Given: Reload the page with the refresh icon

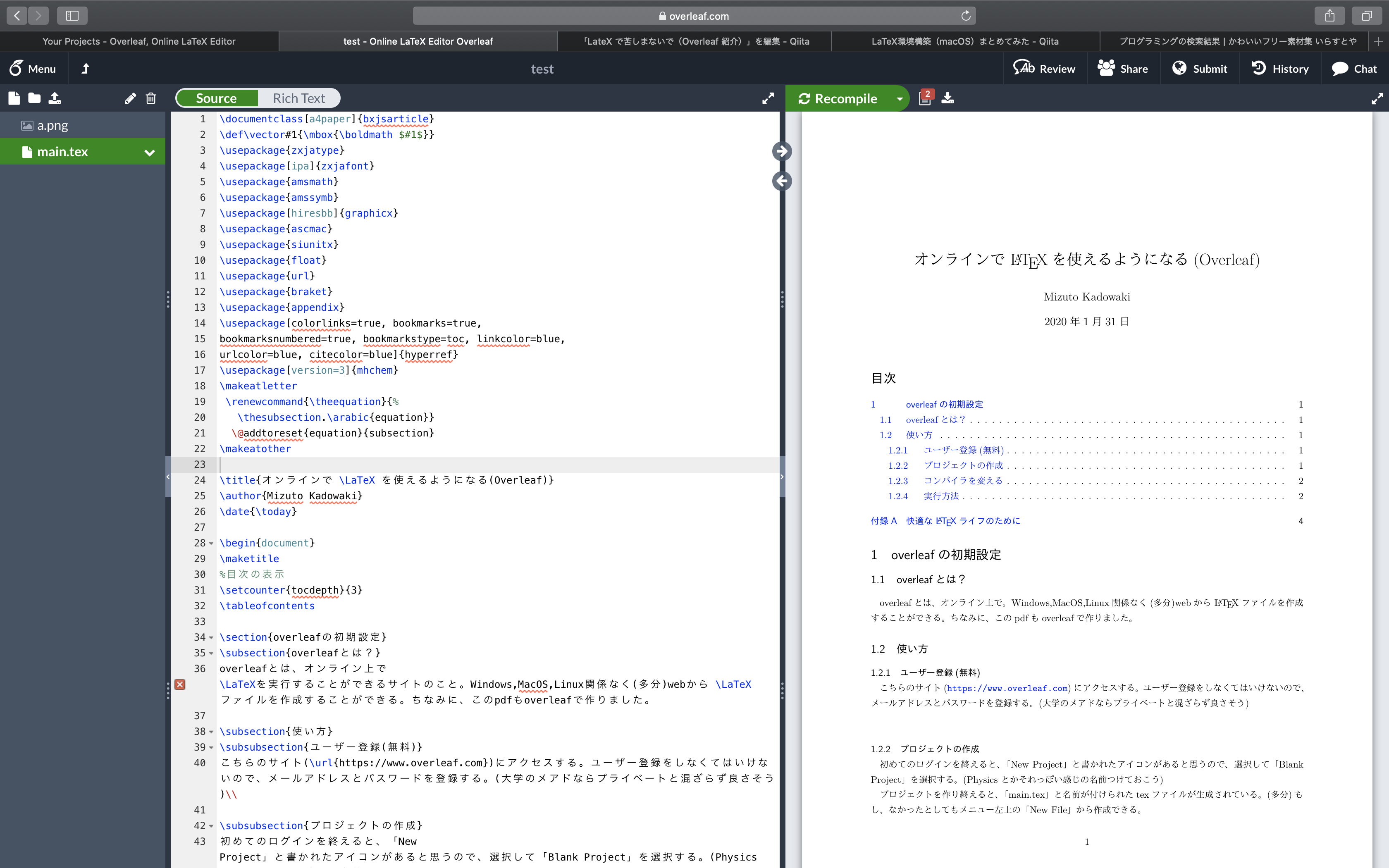Looking at the screenshot, I should 966,16.
